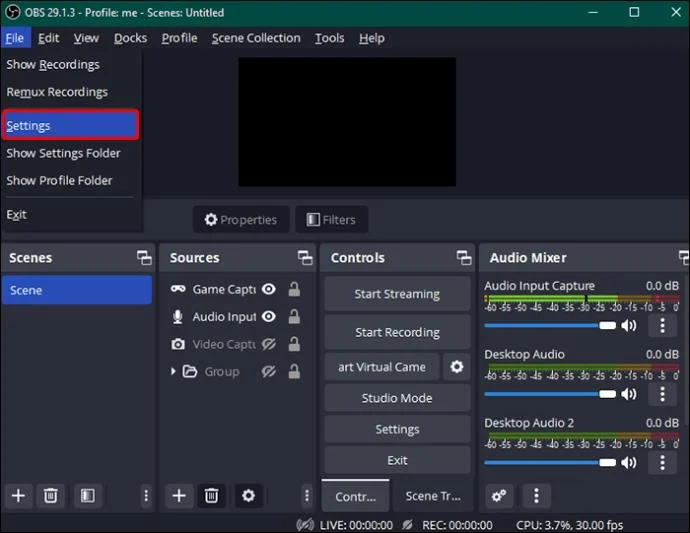This screenshot has width=690, height=533.
Task: Show the Group source
Action: [268, 371]
